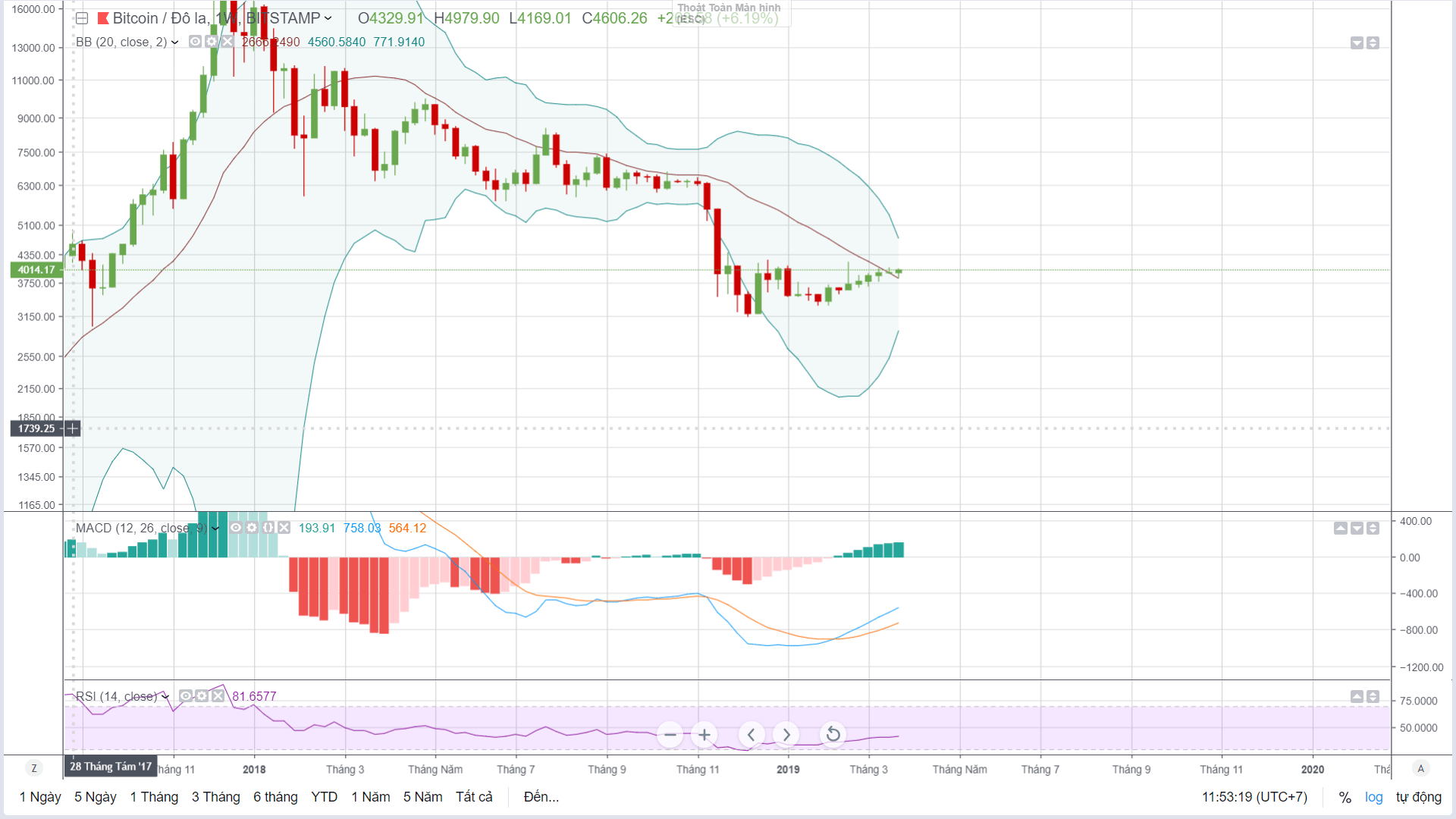This screenshot has height=819, width=1456.
Task: Expand the MACD legend dropdown arrow
Action: tap(215, 529)
